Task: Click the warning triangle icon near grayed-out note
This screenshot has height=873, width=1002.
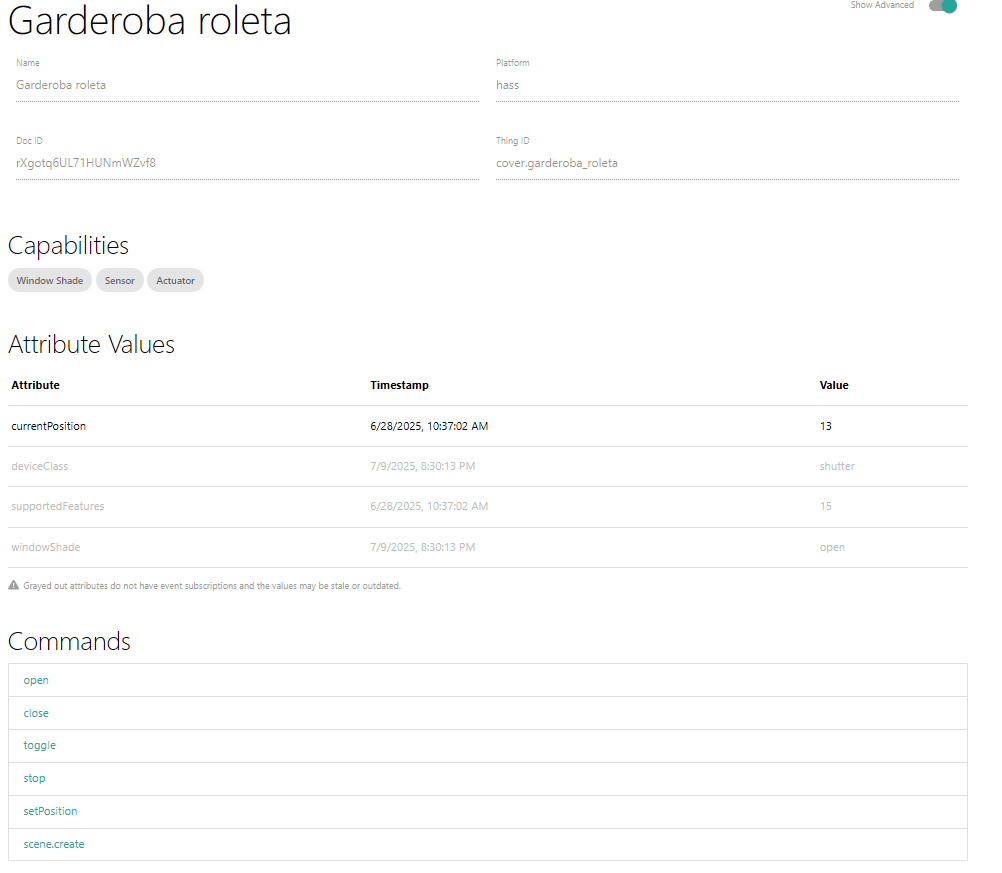Action: (14, 586)
